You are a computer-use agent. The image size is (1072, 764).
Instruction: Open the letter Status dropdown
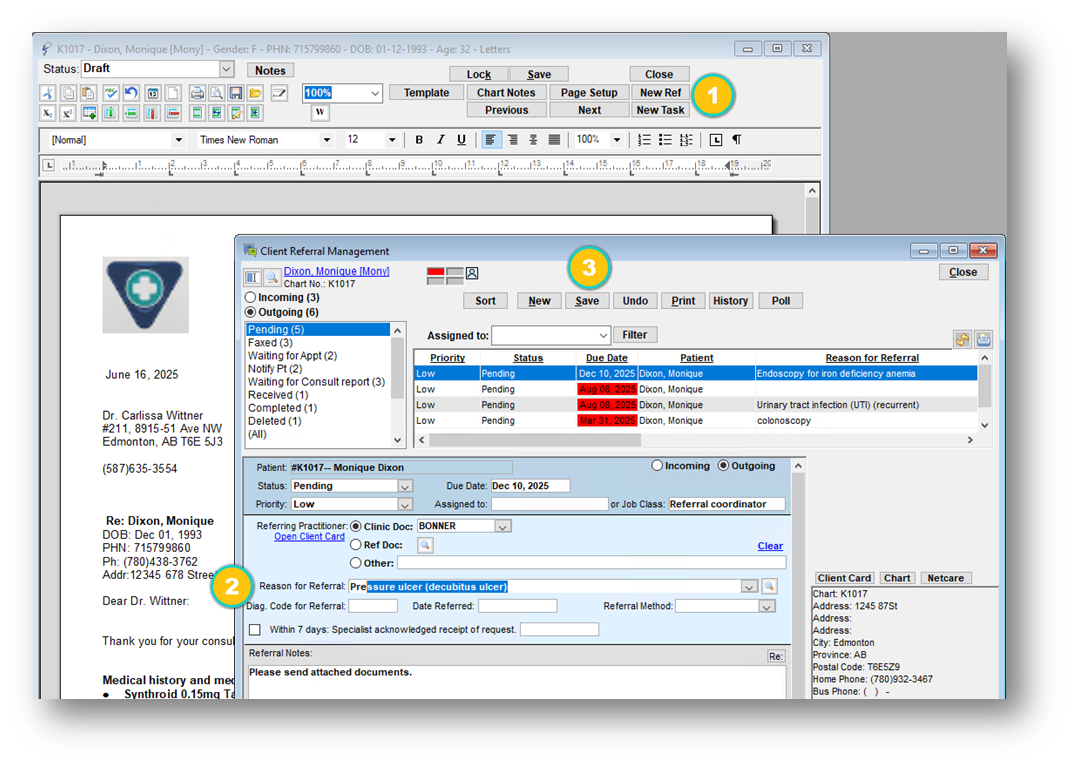pos(226,69)
